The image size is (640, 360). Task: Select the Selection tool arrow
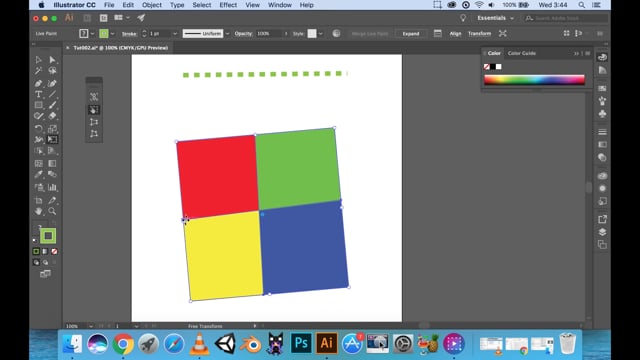click(38, 60)
